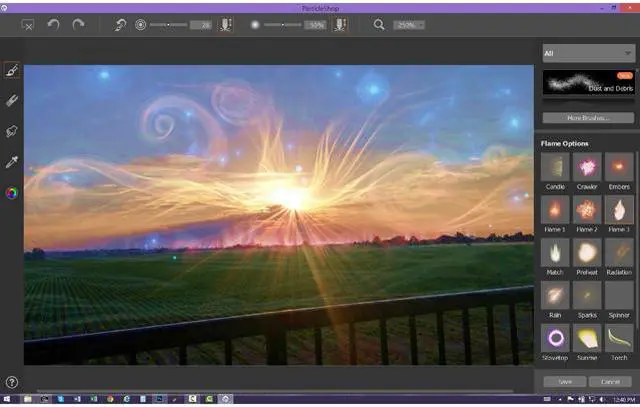Click the Cancel button

pos(611,382)
